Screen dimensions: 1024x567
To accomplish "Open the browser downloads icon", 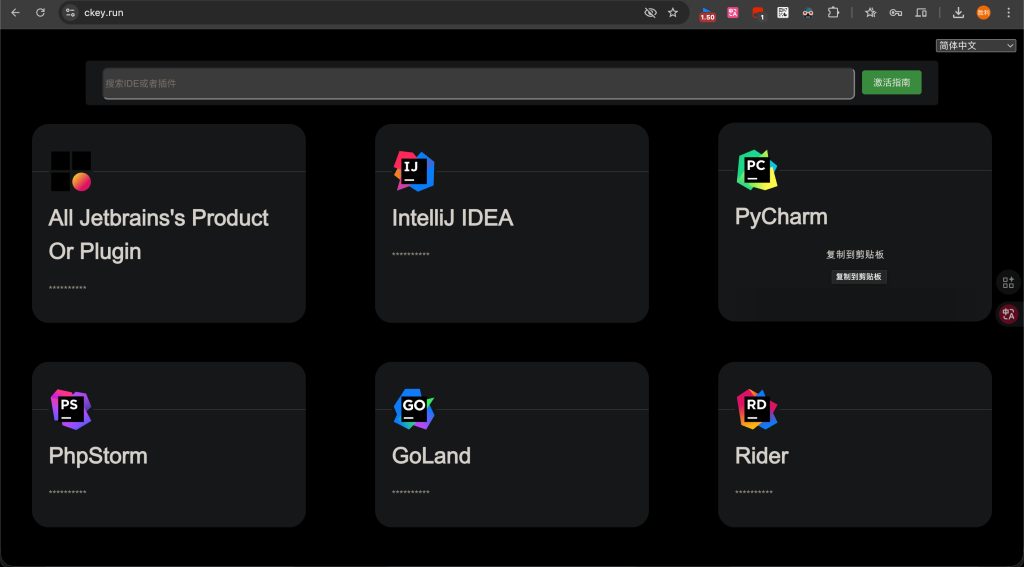I will coord(958,12).
